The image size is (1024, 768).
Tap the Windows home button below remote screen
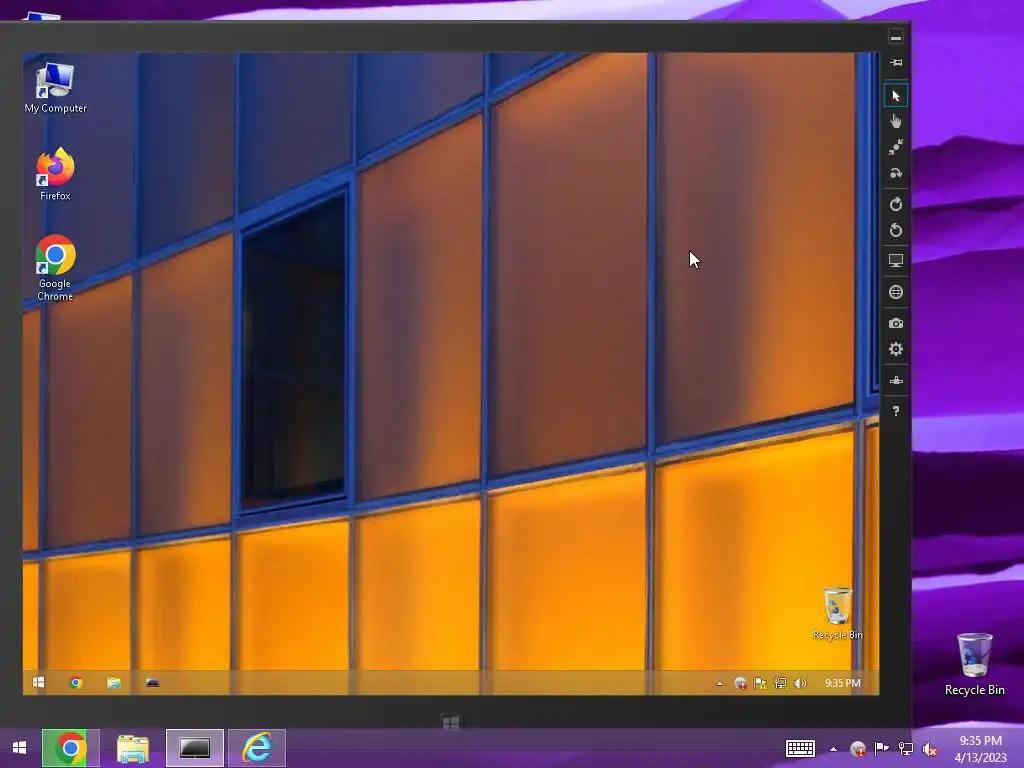(x=451, y=722)
